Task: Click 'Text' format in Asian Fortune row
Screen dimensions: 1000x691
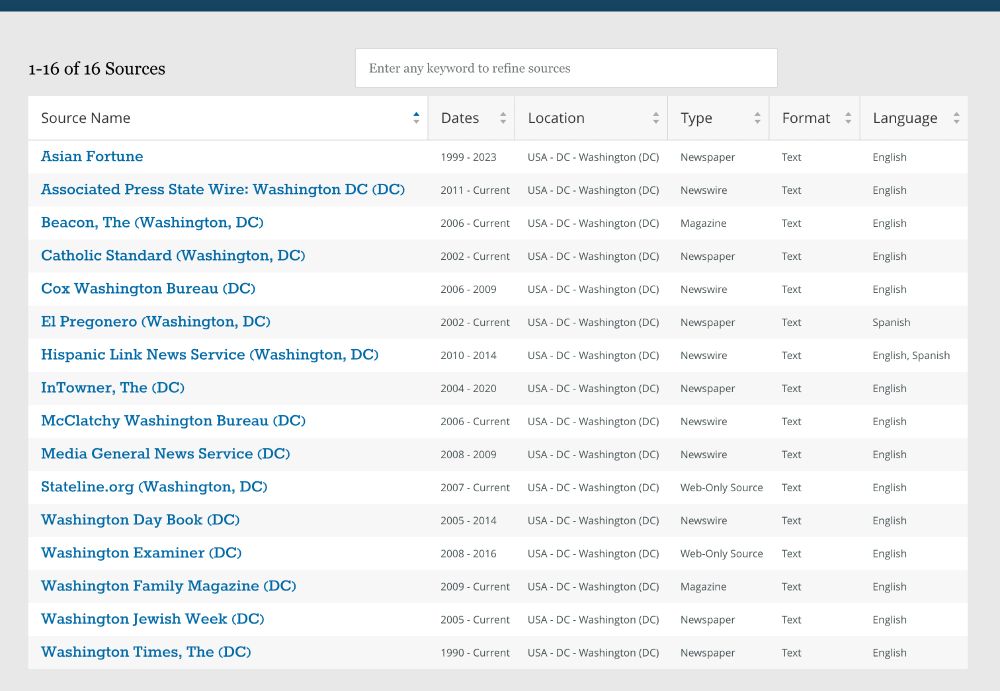Action: coord(791,157)
